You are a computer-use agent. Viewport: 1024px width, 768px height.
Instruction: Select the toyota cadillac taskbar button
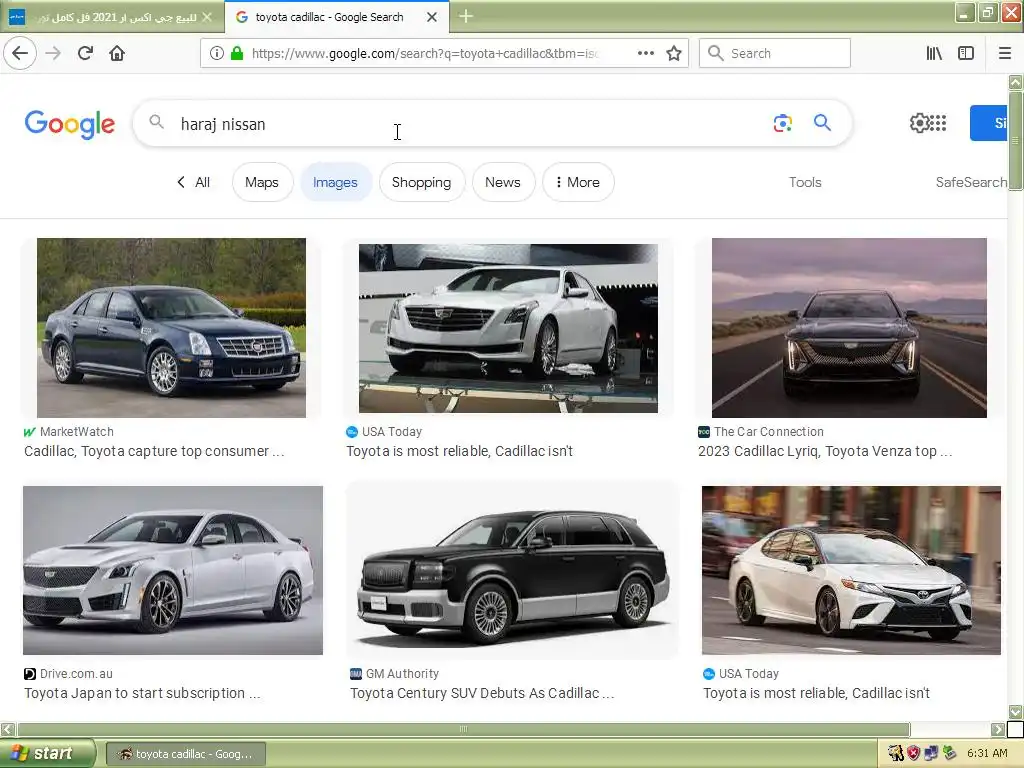tap(185, 754)
